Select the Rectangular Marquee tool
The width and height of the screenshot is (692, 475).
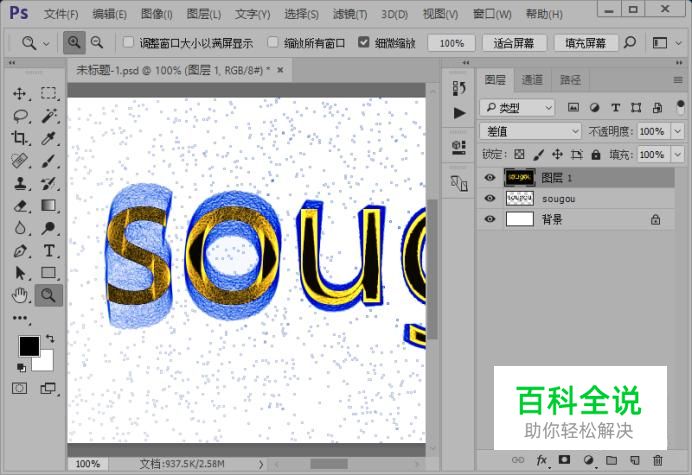[49, 93]
